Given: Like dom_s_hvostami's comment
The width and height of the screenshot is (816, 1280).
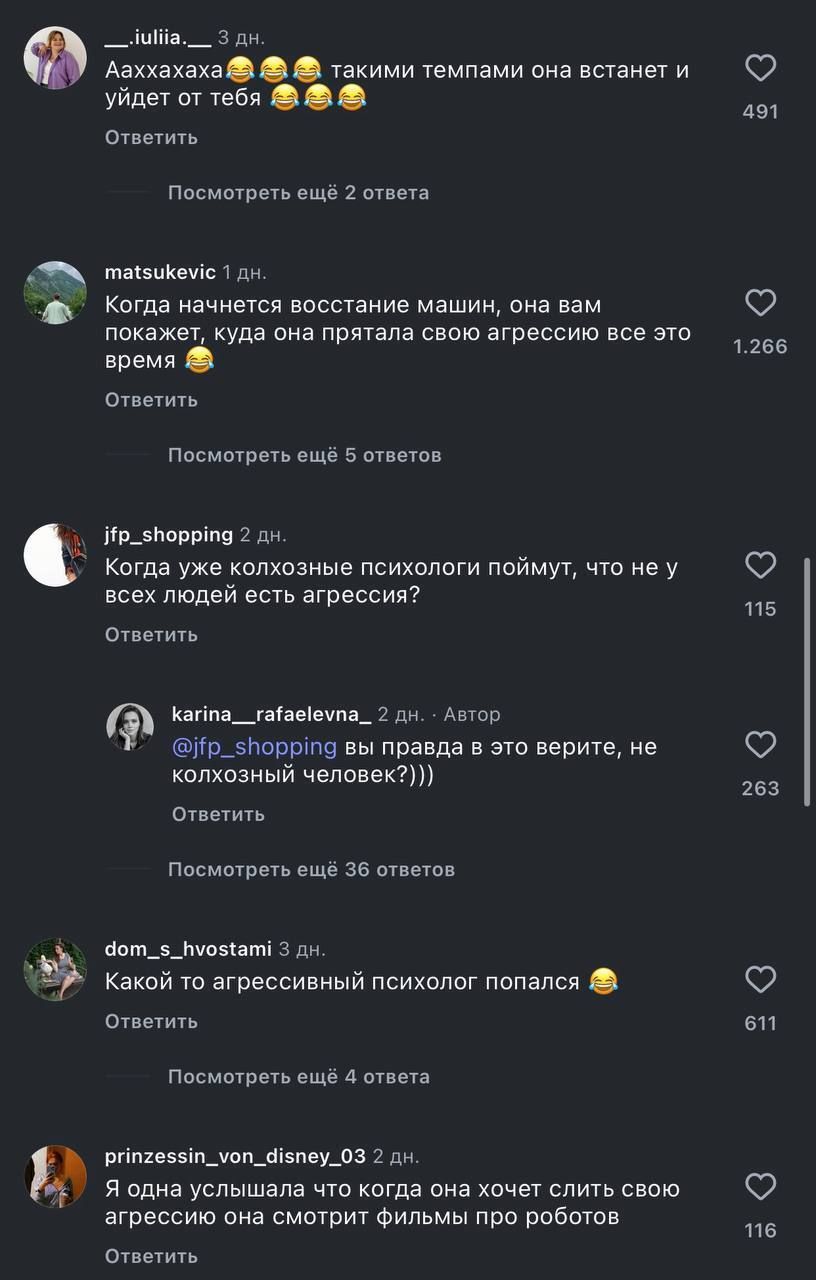Looking at the screenshot, I should (761, 980).
